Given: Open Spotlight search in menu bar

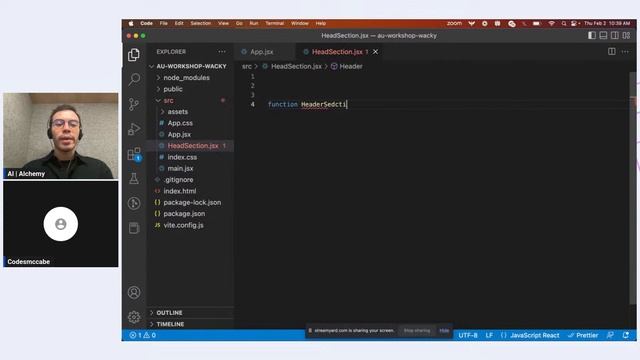Looking at the screenshot, I should point(564,23).
